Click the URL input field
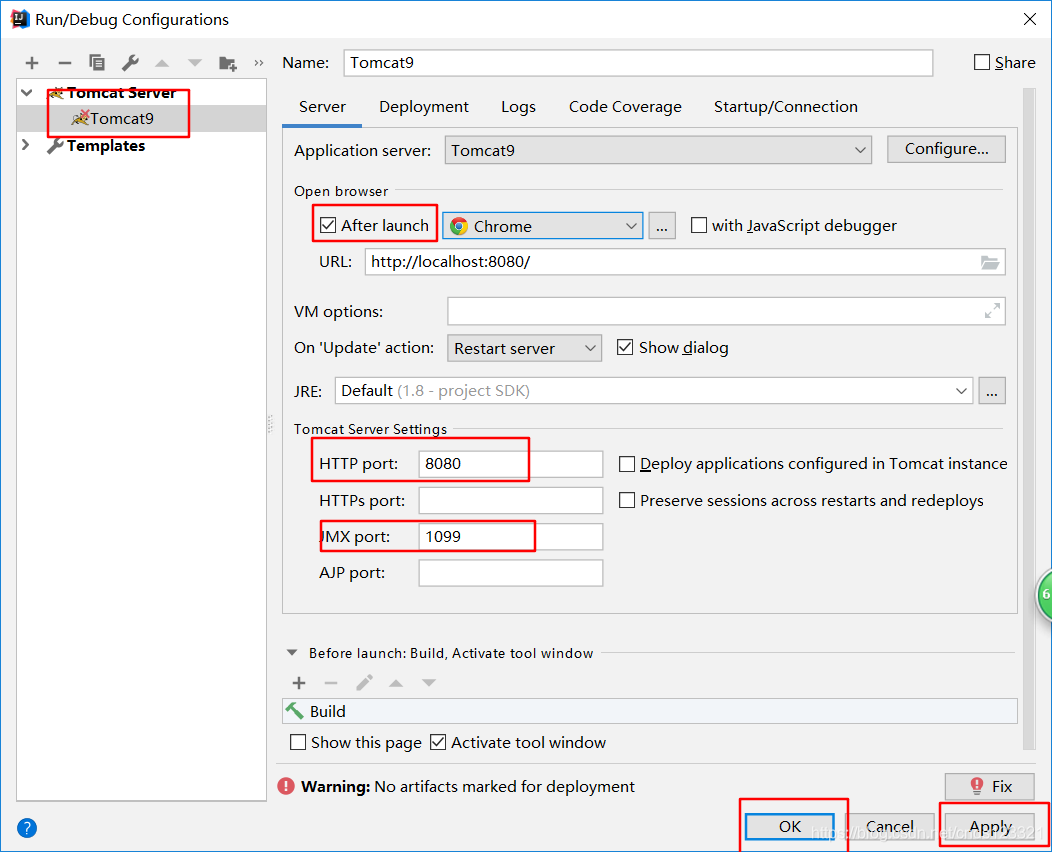This screenshot has height=852, width=1052. pos(684,262)
